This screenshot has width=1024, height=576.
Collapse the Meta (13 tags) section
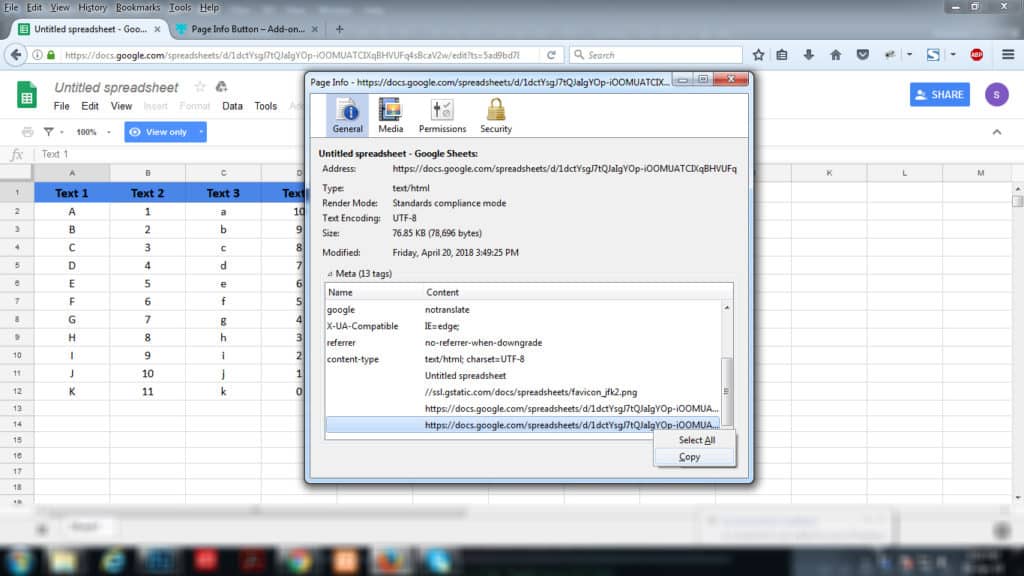(x=329, y=274)
